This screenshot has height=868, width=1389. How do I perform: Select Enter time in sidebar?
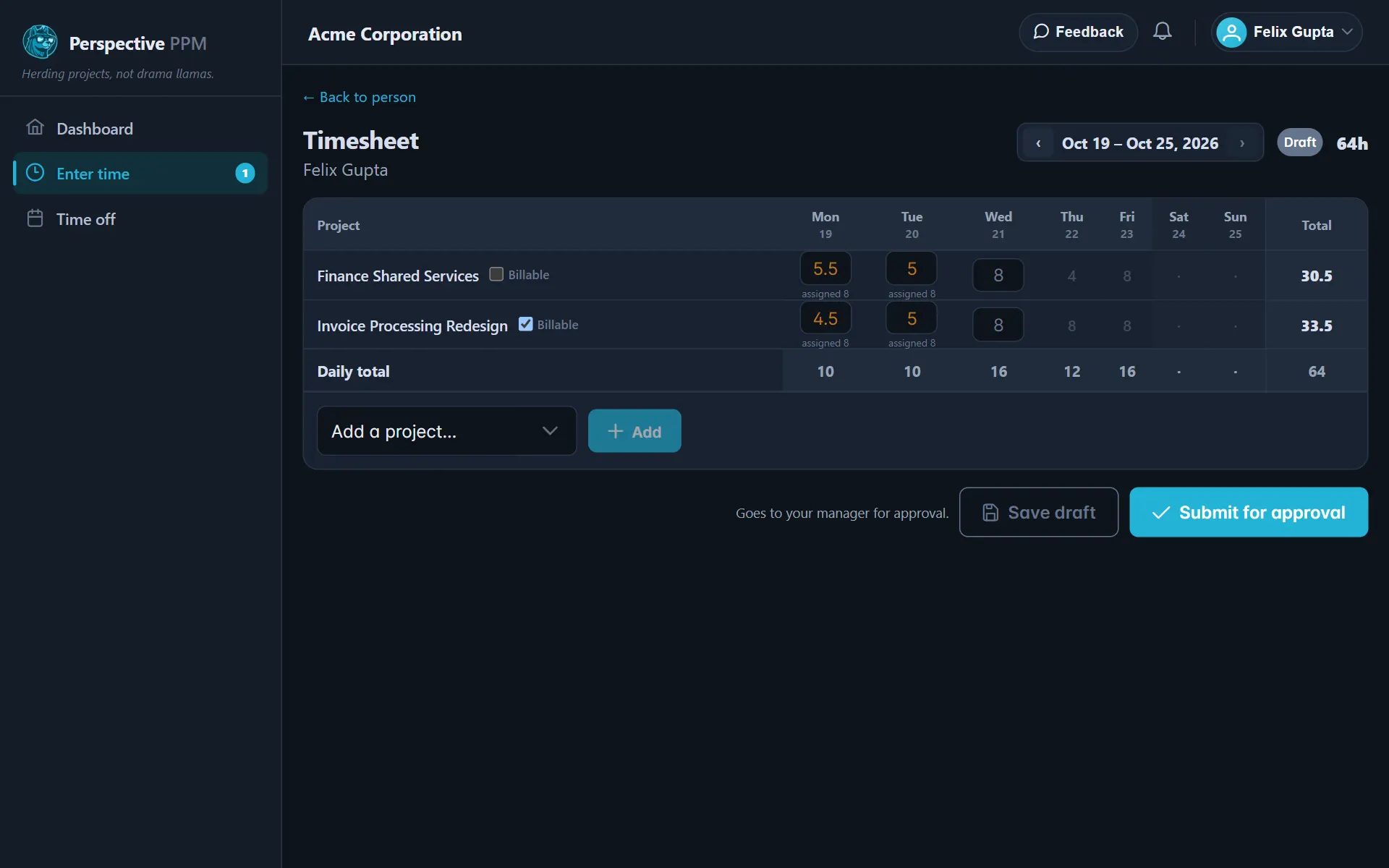coord(140,174)
